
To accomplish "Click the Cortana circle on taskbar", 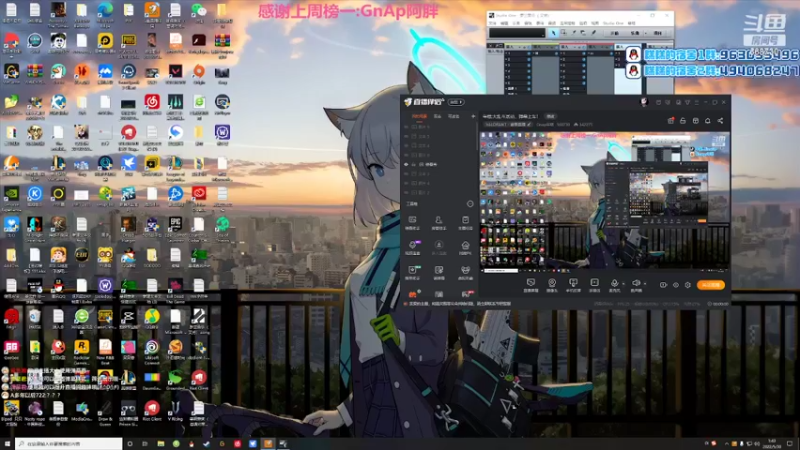I will [x=130, y=444].
